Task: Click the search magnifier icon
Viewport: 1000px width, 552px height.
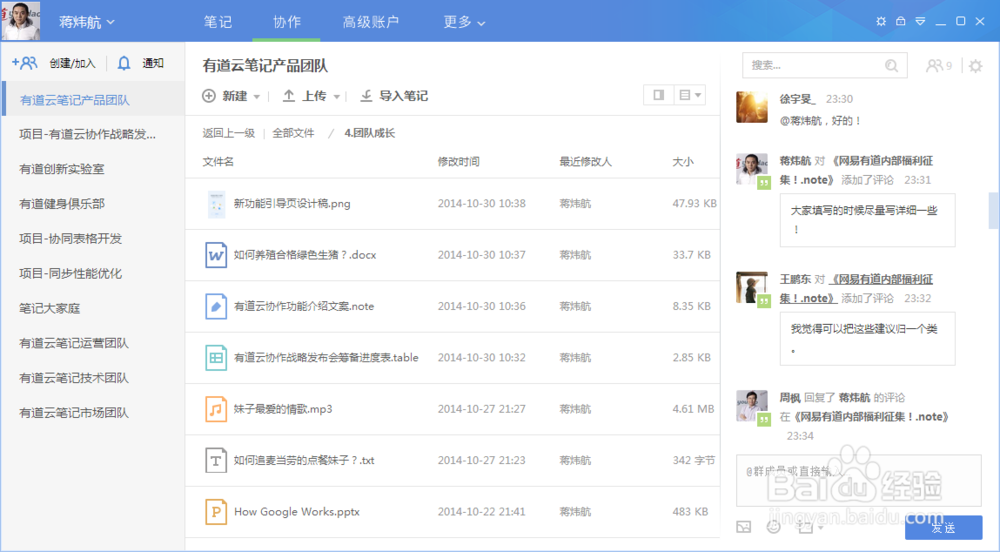Action: pyautogui.click(x=892, y=65)
